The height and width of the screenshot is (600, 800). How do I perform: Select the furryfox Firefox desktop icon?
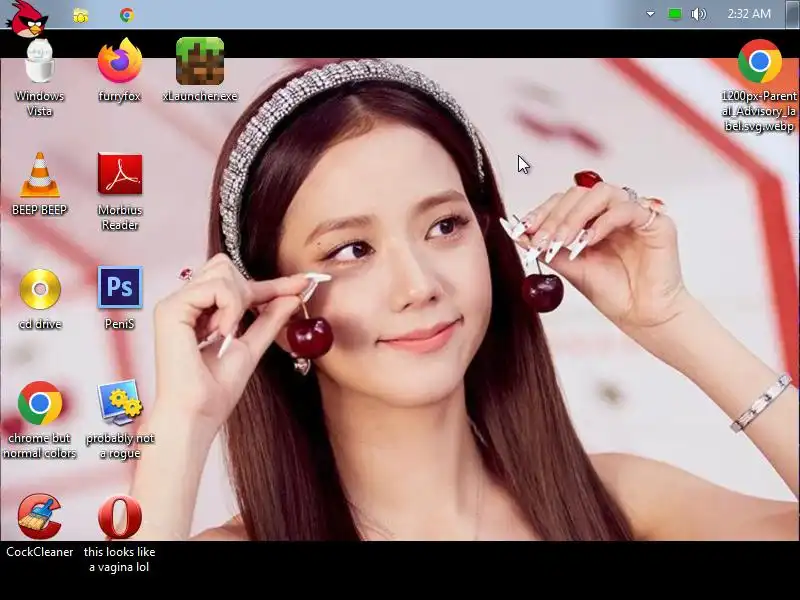tap(120, 60)
